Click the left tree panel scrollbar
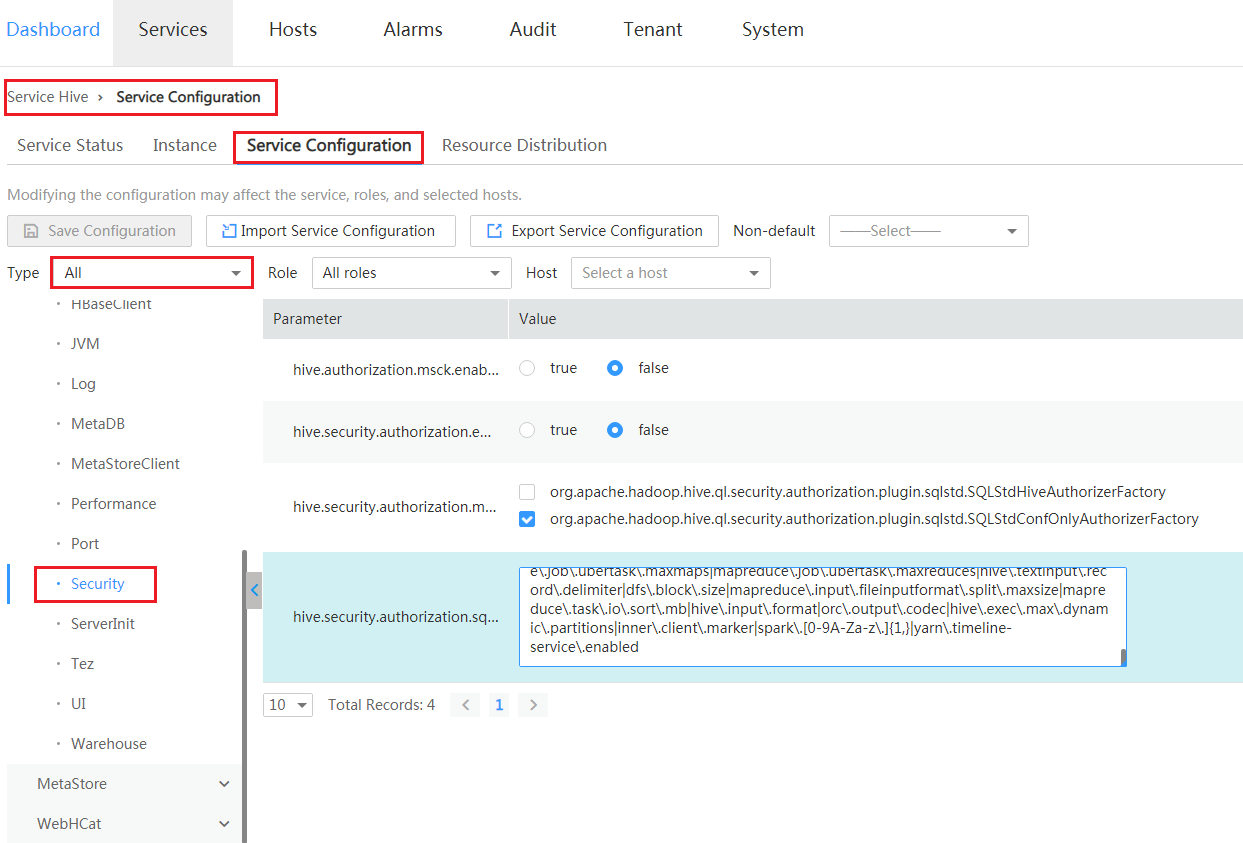Screen dimensions: 1243x843 click(244, 695)
